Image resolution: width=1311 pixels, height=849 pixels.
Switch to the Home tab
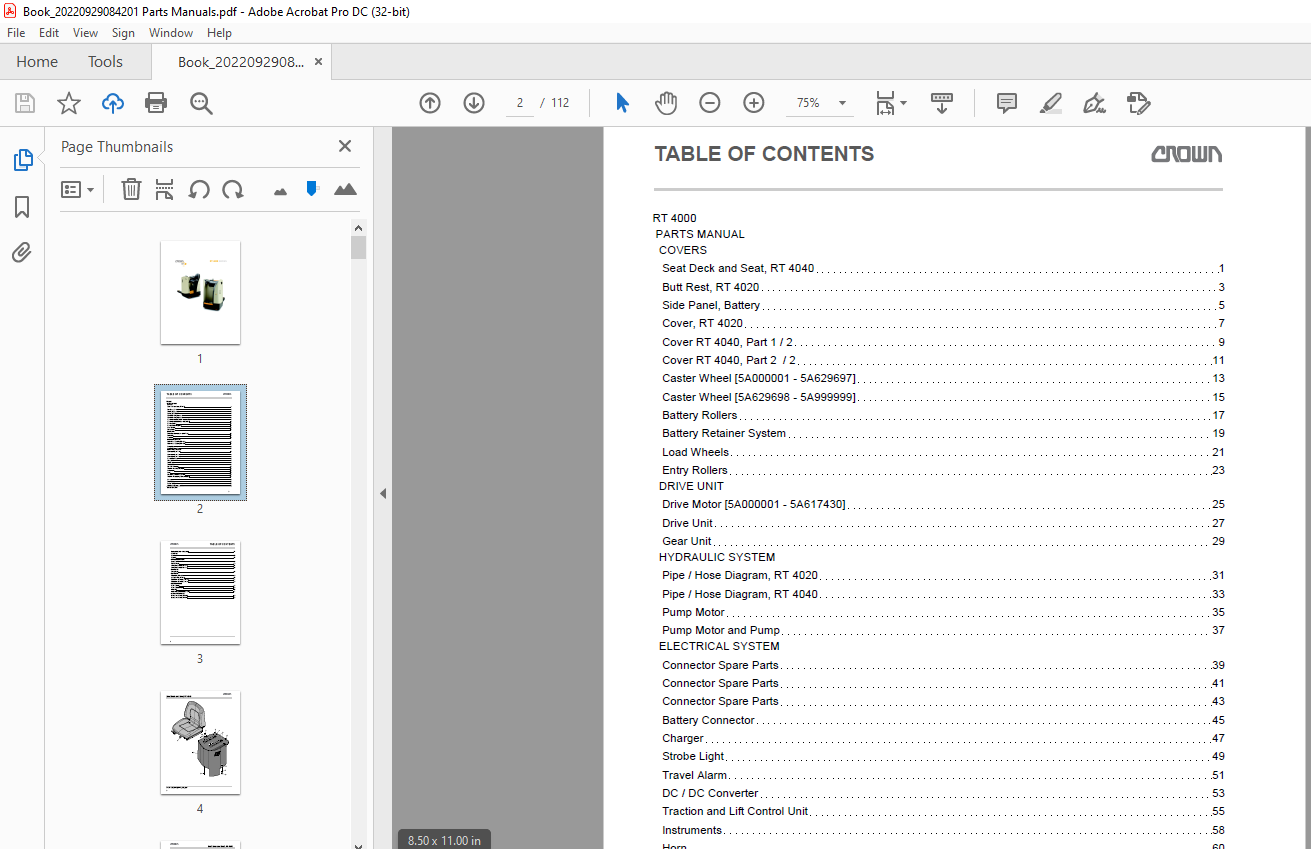[x=37, y=62]
